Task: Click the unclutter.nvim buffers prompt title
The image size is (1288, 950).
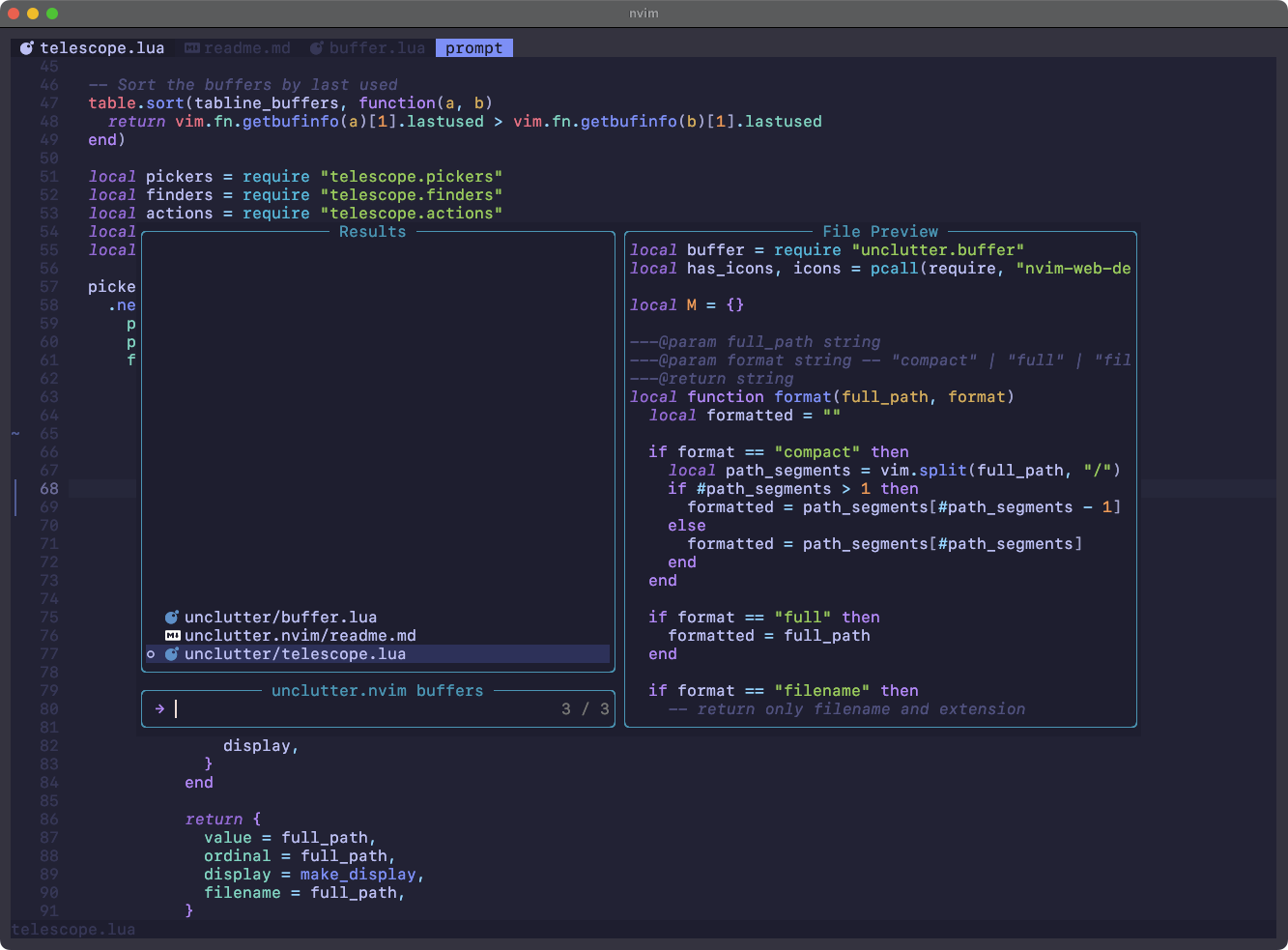Action: point(378,691)
